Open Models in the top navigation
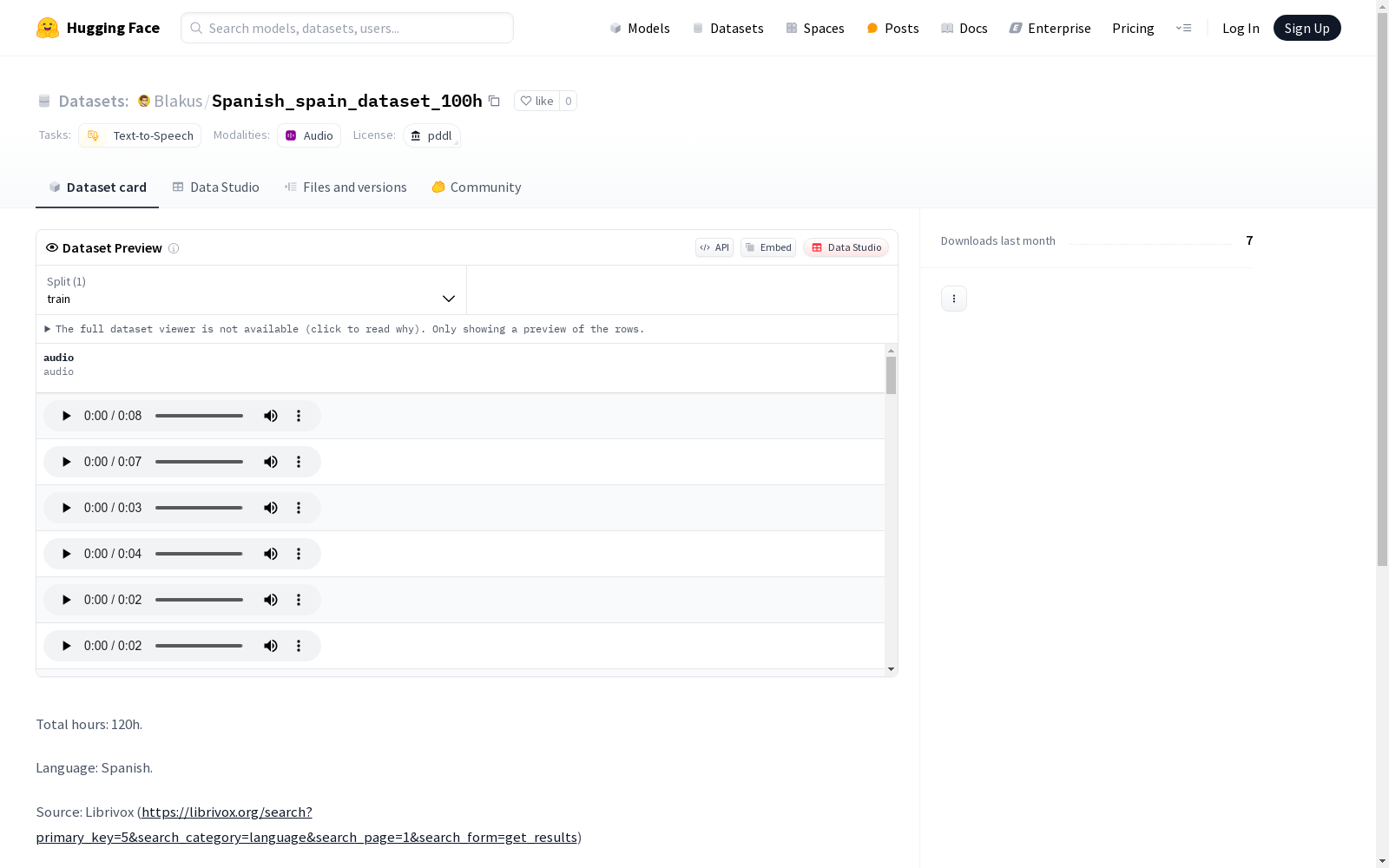This screenshot has height=868, width=1389. (640, 29)
